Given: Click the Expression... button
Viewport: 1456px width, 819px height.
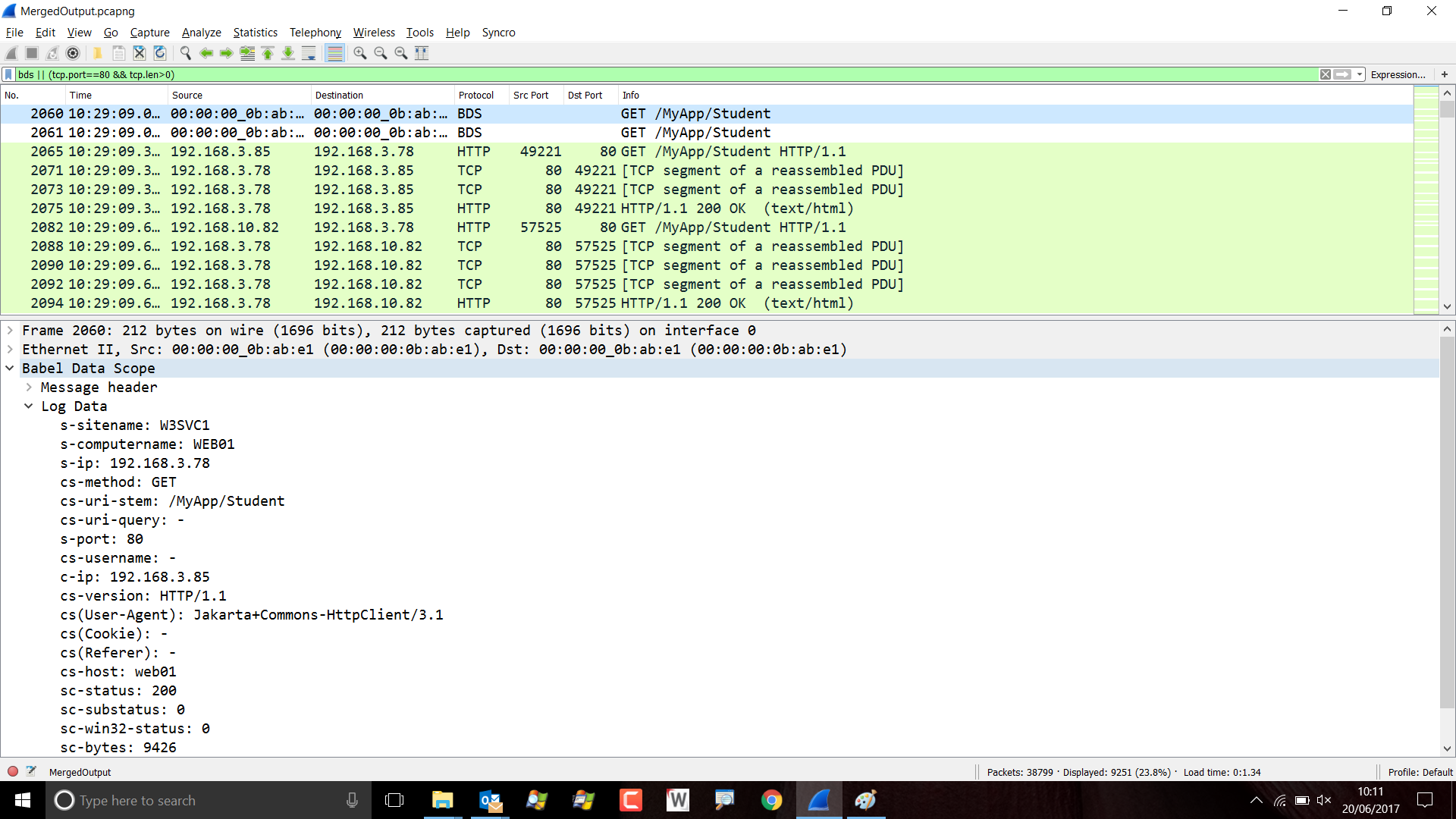Looking at the screenshot, I should click(x=1398, y=74).
